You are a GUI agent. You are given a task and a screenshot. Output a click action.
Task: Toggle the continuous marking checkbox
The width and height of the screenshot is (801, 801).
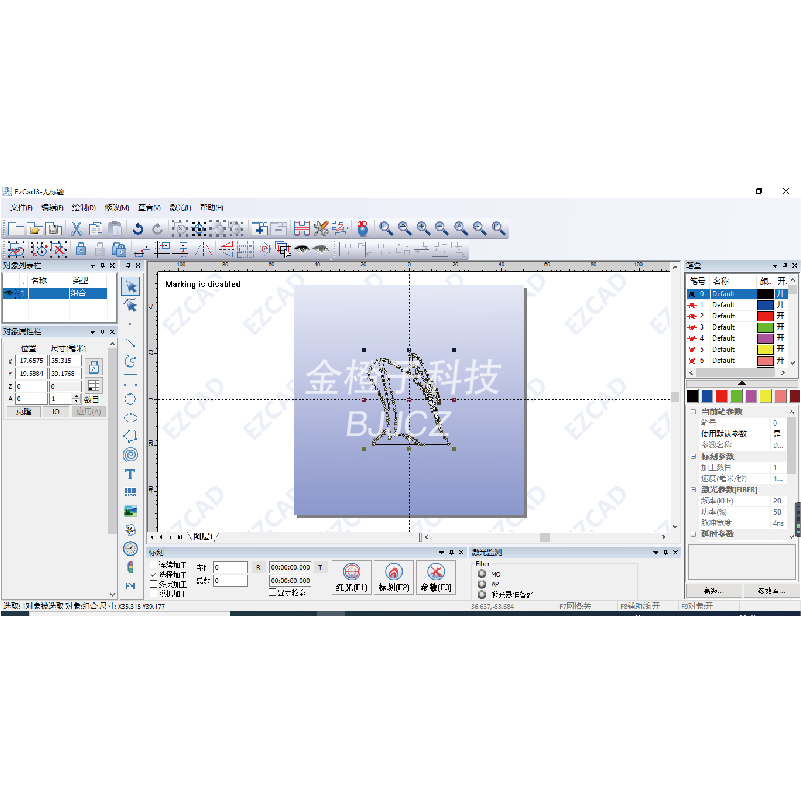pyautogui.click(x=153, y=566)
